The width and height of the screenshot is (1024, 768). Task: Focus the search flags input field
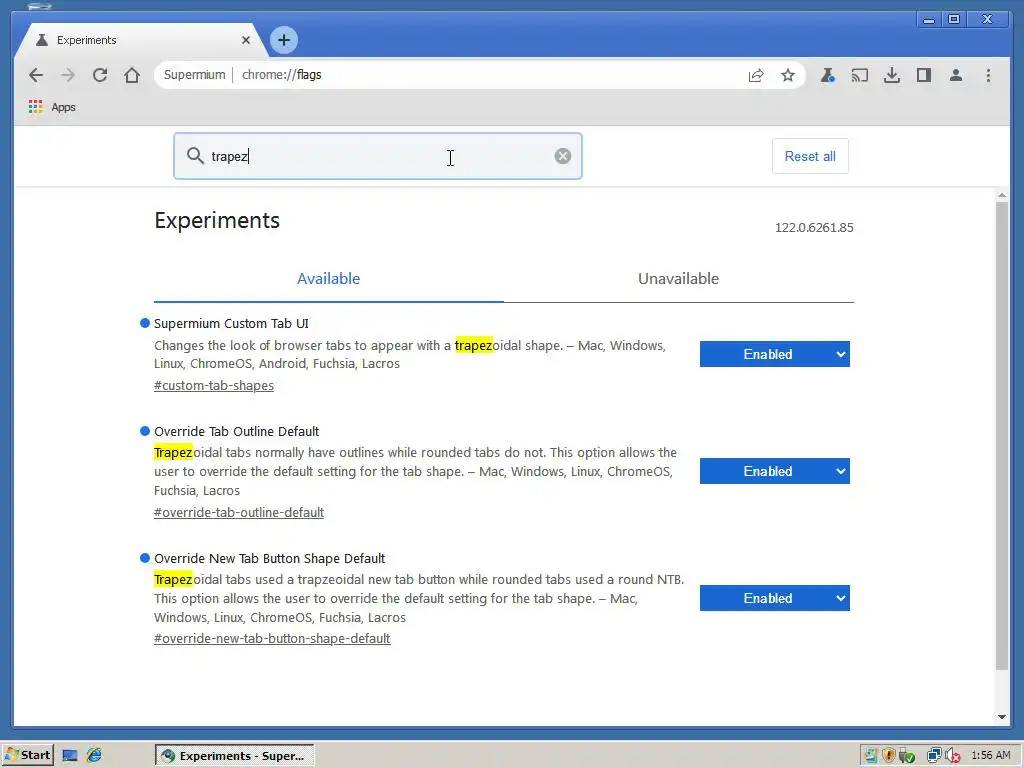377,156
